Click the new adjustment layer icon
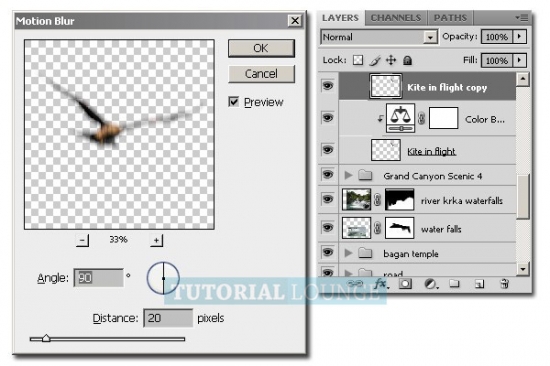The width and height of the screenshot is (550, 366). (430, 284)
